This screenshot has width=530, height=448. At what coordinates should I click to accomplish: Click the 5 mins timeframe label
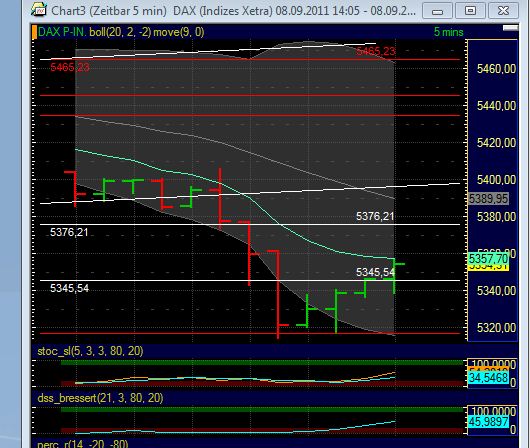449,32
